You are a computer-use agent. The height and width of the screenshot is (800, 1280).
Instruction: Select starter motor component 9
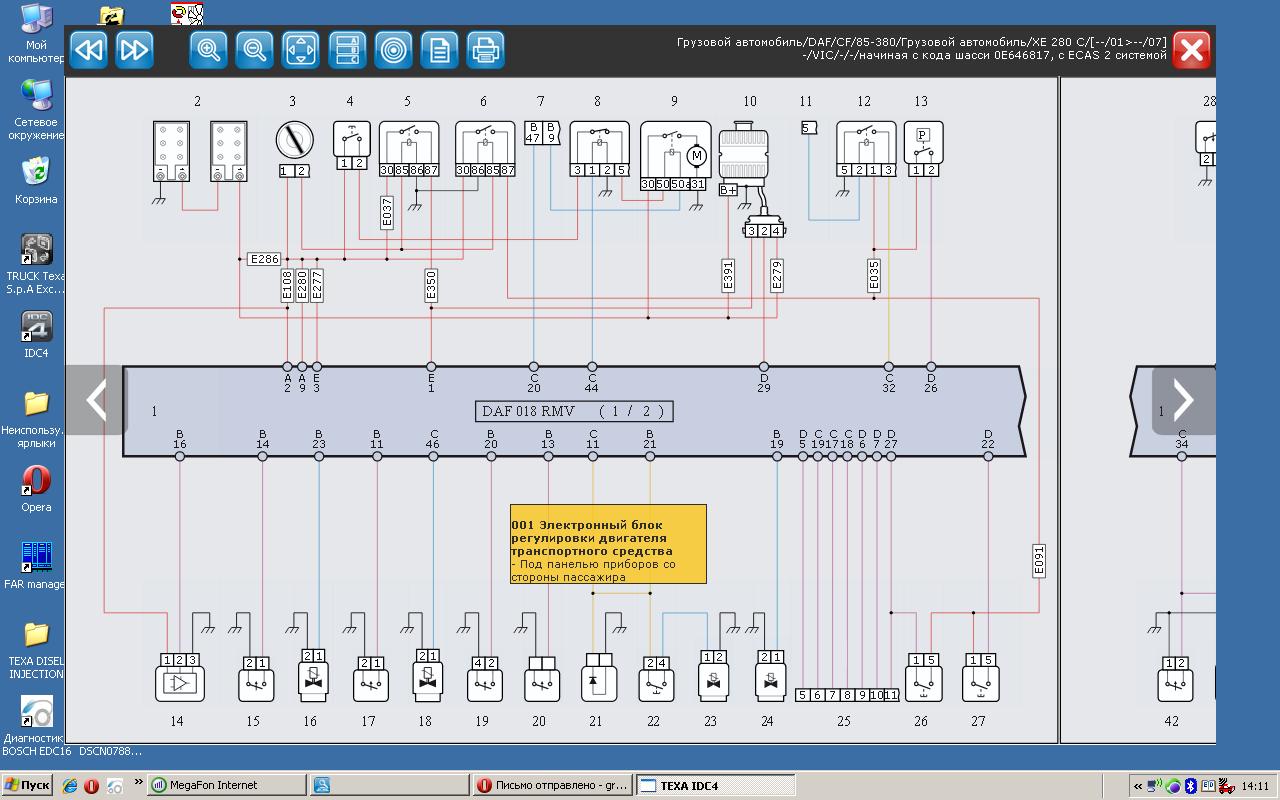tap(675, 156)
